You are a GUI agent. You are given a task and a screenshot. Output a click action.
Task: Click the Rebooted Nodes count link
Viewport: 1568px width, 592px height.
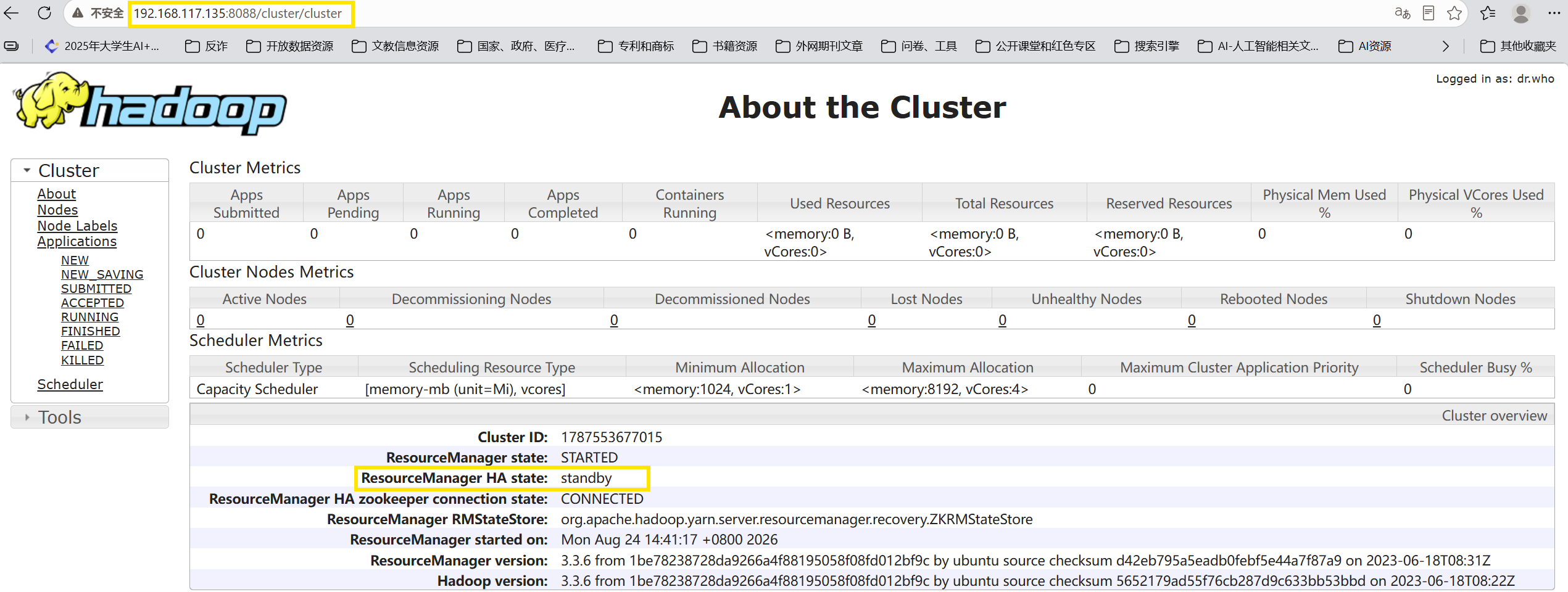pos(1192,320)
